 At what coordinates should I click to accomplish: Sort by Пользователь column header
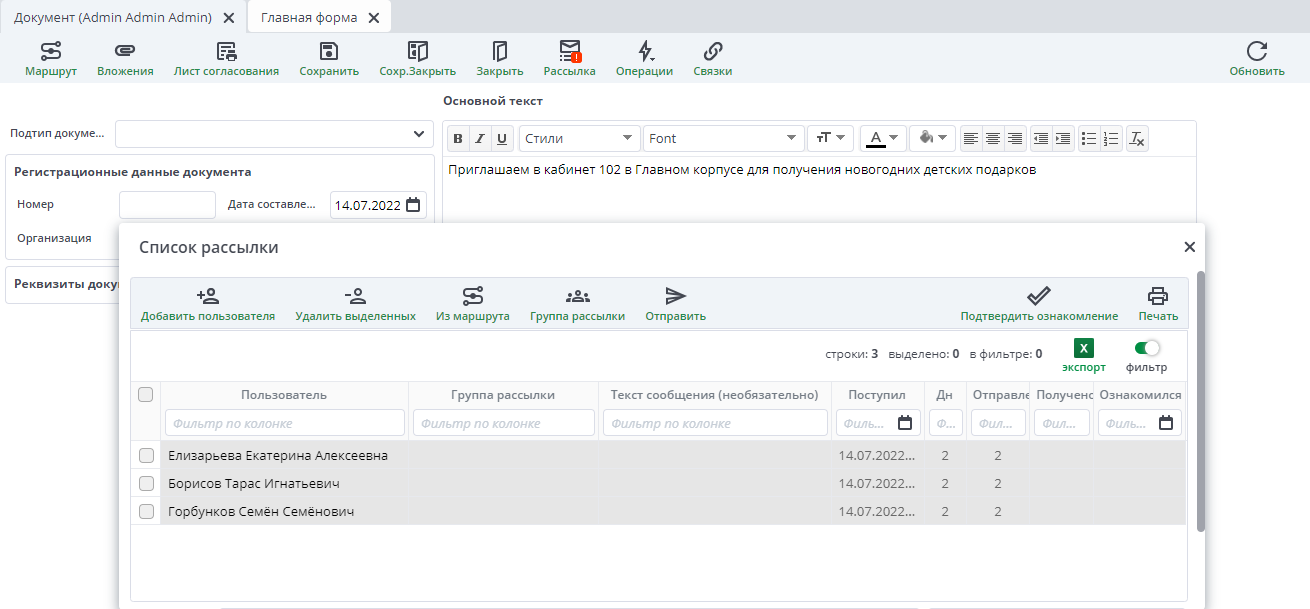coord(284,395)
